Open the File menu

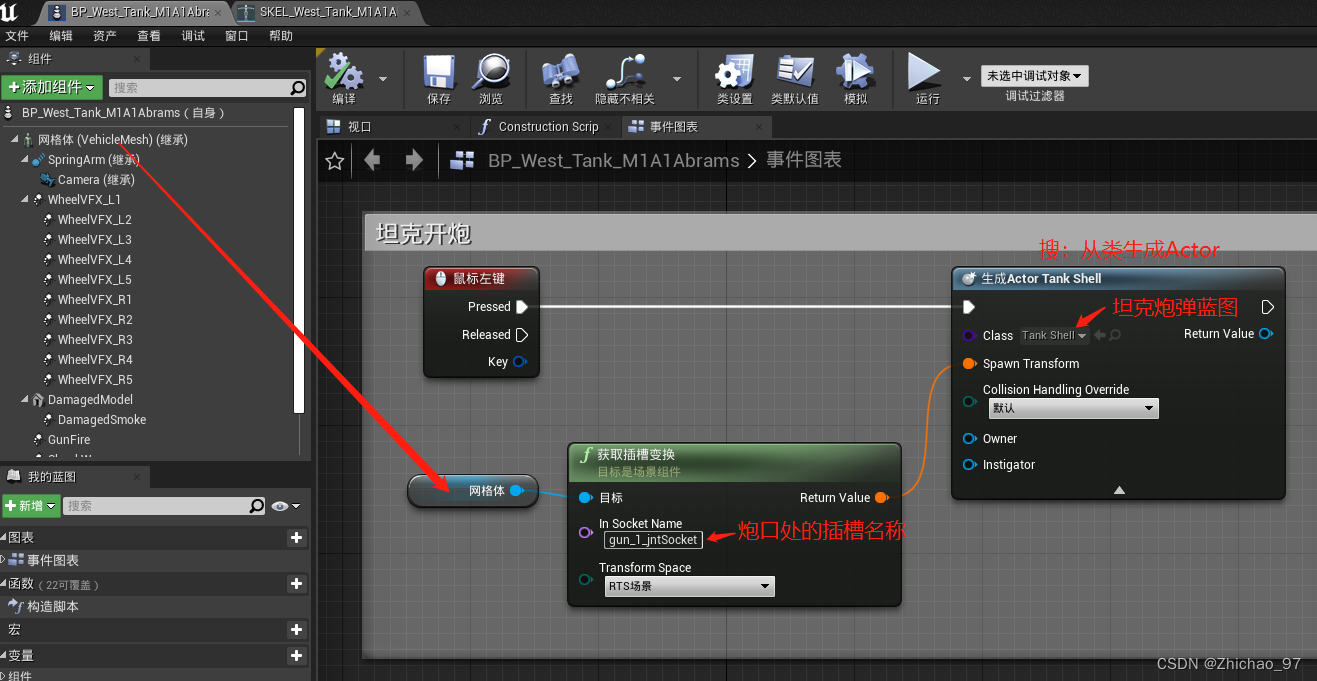click(x=17, y=36)
